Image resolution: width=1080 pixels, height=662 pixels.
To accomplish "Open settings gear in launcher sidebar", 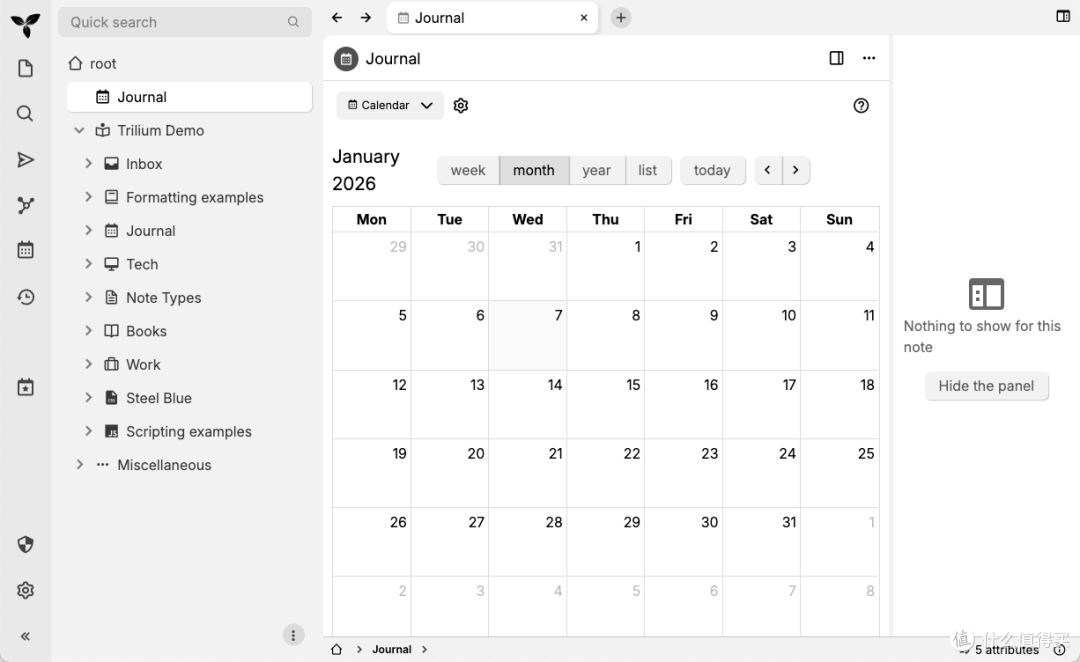I will (25, 590).
